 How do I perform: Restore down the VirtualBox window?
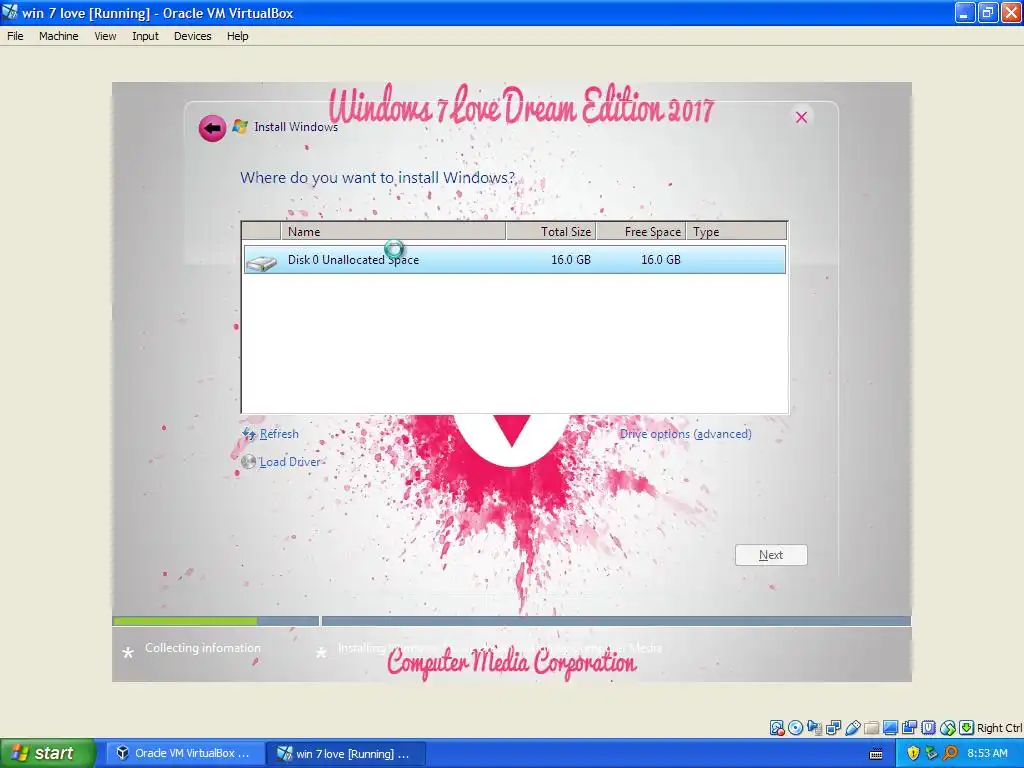click(x=987, y=12)
